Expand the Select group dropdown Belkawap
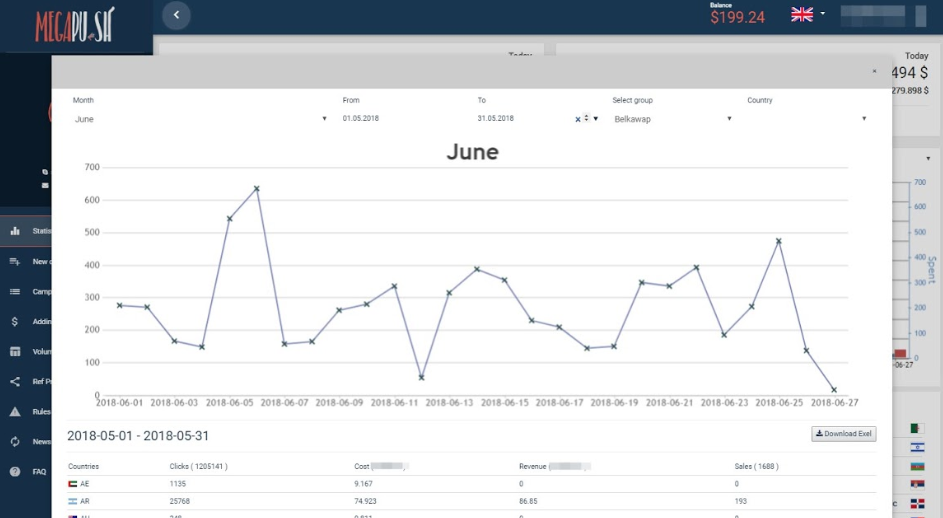The image size is (943, 518). click(671, 119)
